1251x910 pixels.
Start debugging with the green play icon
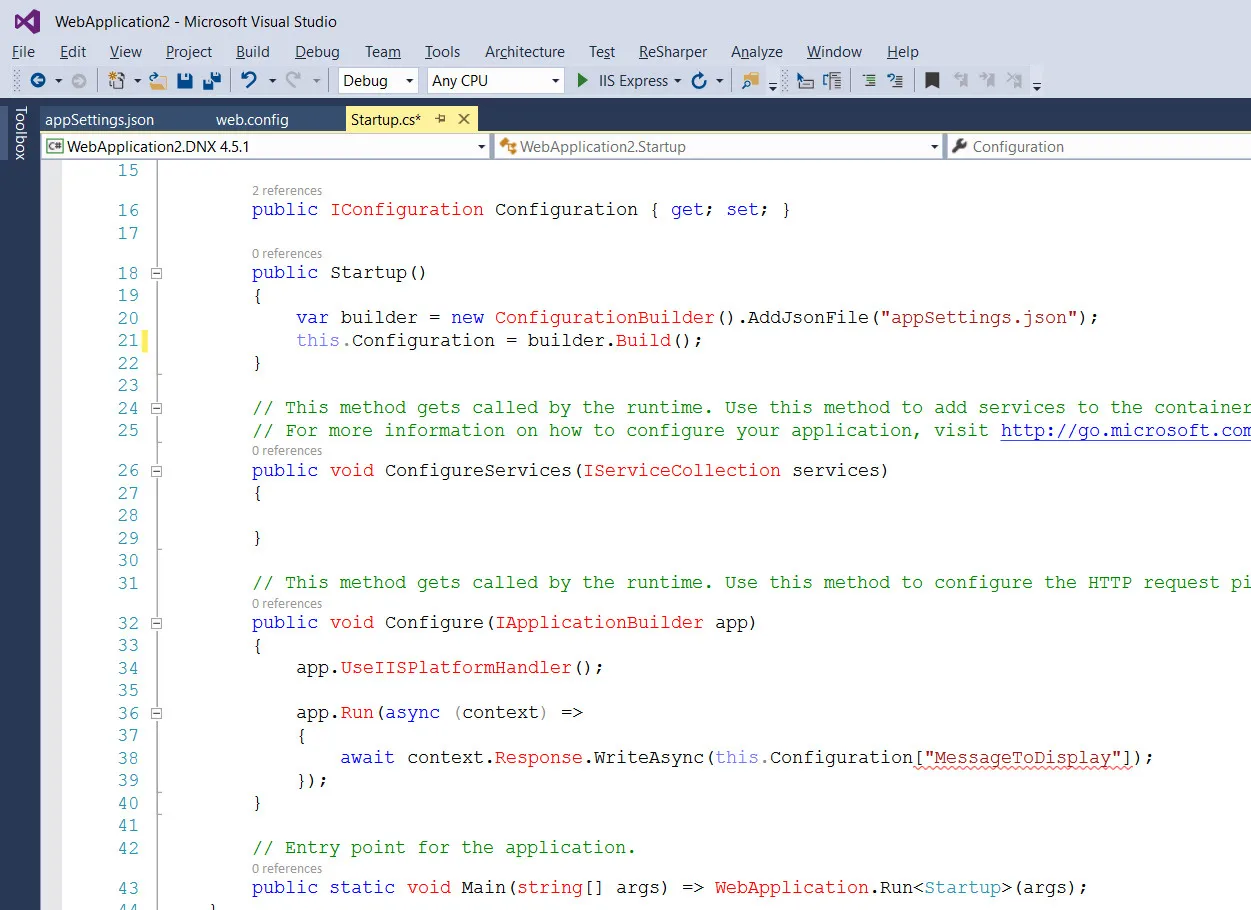(x=583, y=81)
